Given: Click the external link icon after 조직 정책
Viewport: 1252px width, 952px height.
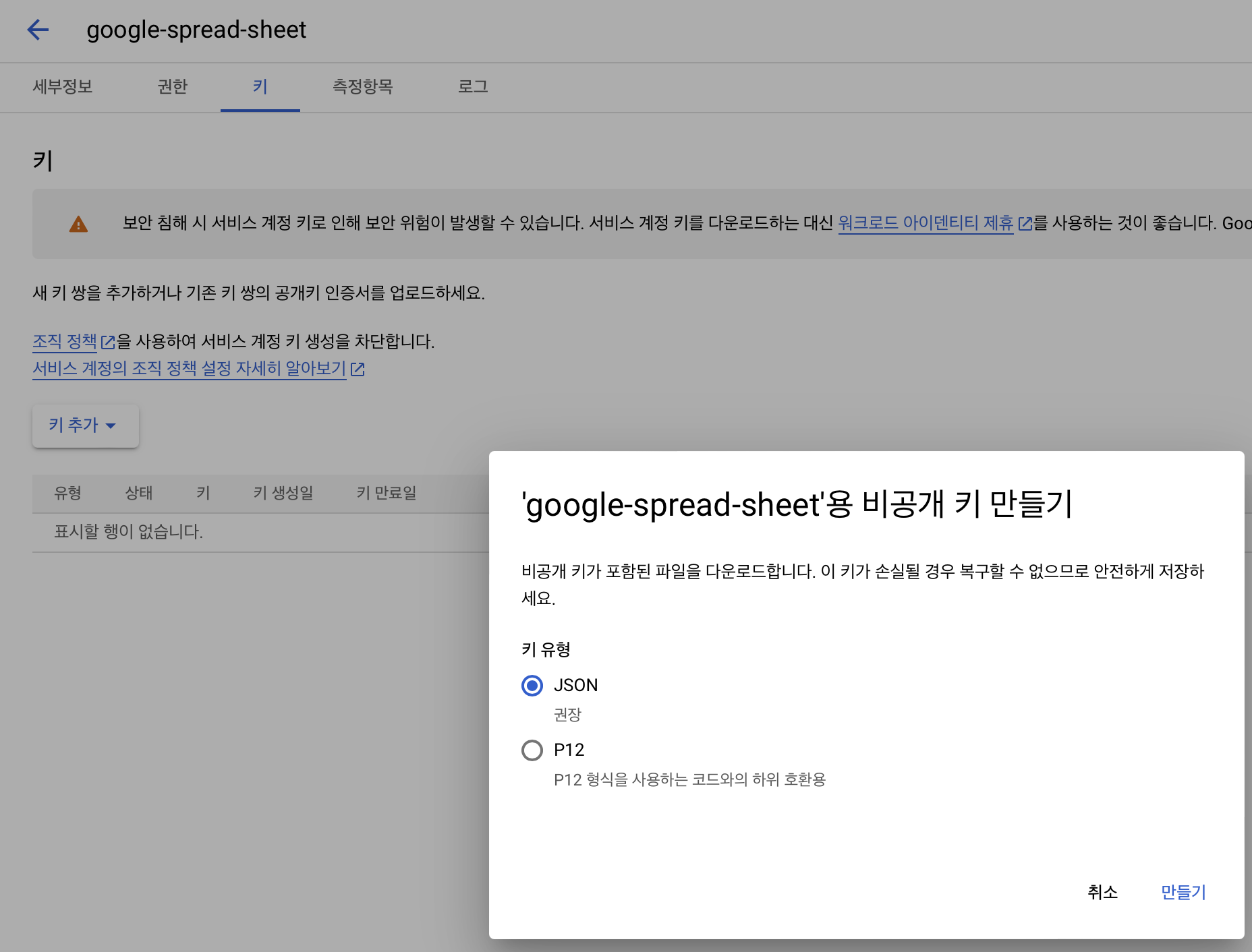Looking at the screenshot, I should pyautogui.click(x=108, y=342).
